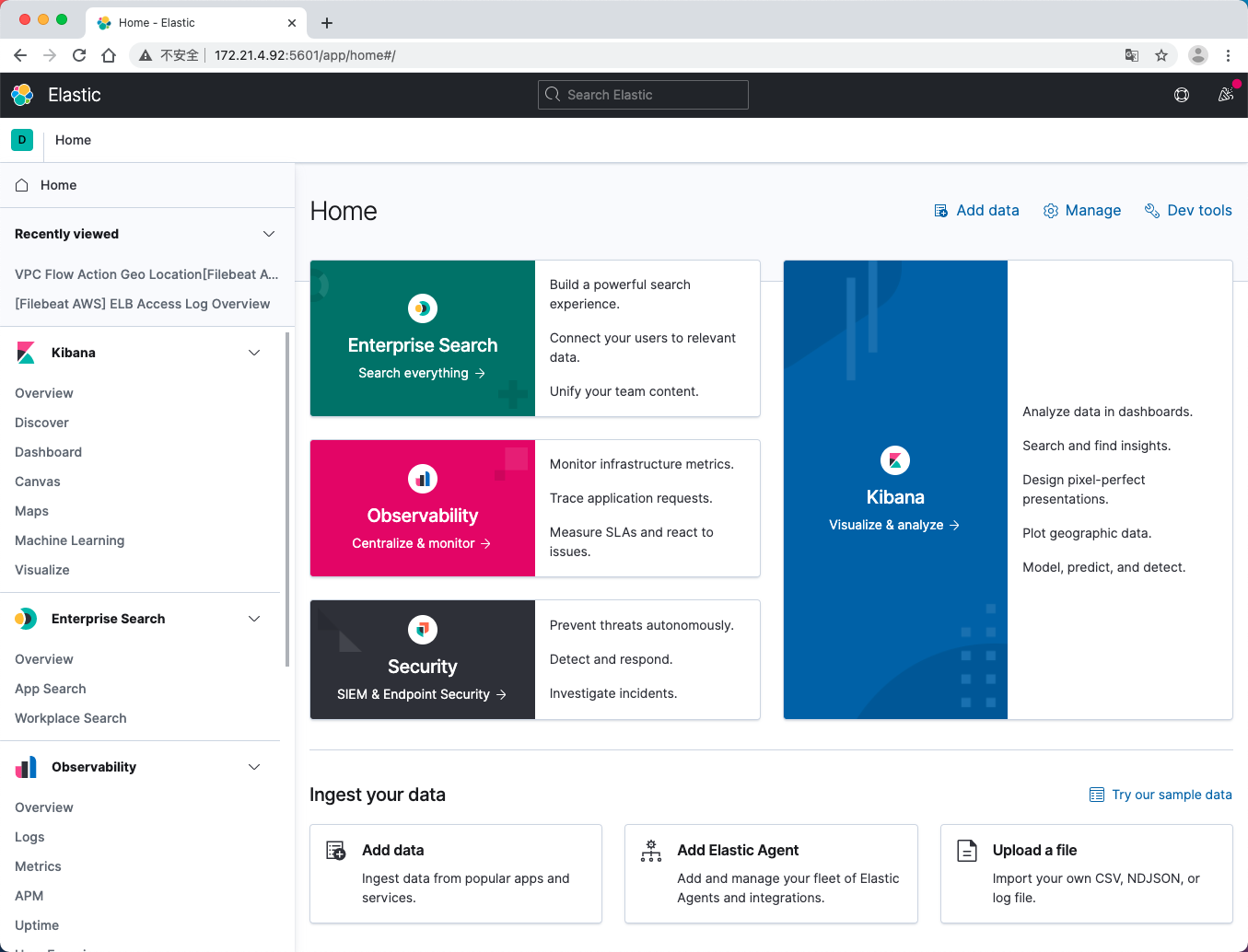Open APM under Observability

tap(29, 896)
